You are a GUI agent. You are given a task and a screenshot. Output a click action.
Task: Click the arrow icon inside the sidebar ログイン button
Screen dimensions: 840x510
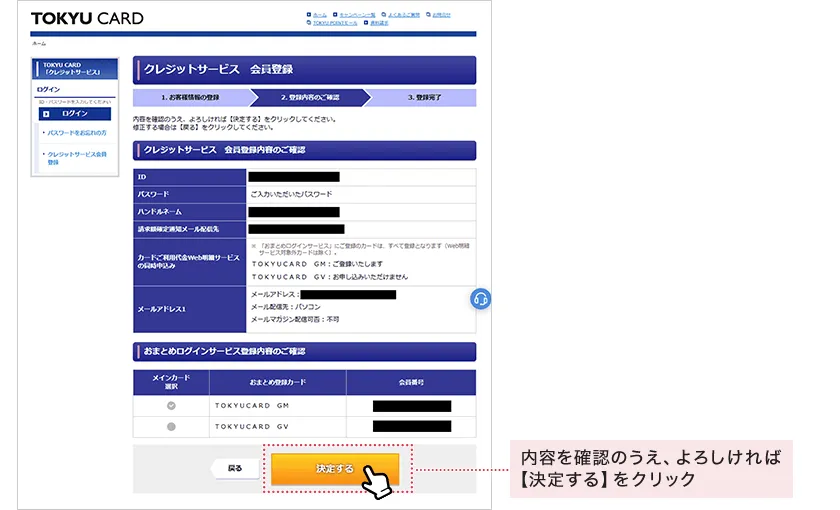tap(46, 114)
